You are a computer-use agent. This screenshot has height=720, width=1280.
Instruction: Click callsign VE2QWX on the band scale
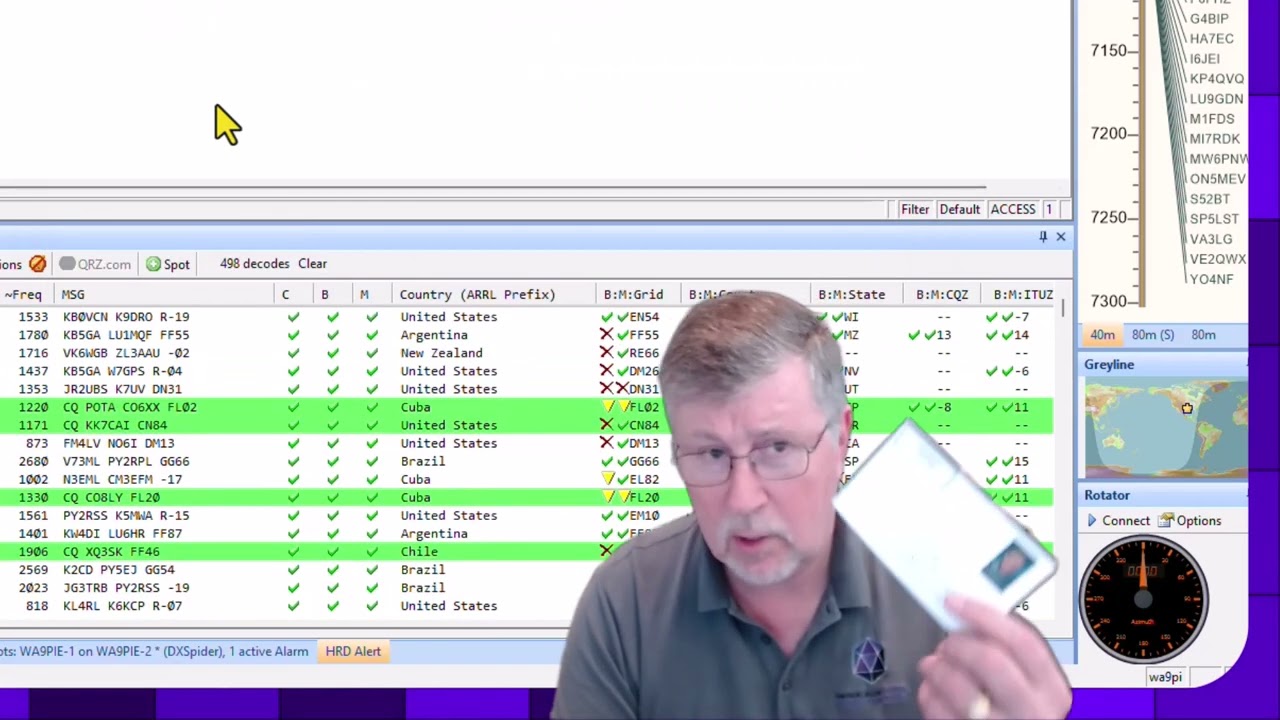[x=1218, y=259]
